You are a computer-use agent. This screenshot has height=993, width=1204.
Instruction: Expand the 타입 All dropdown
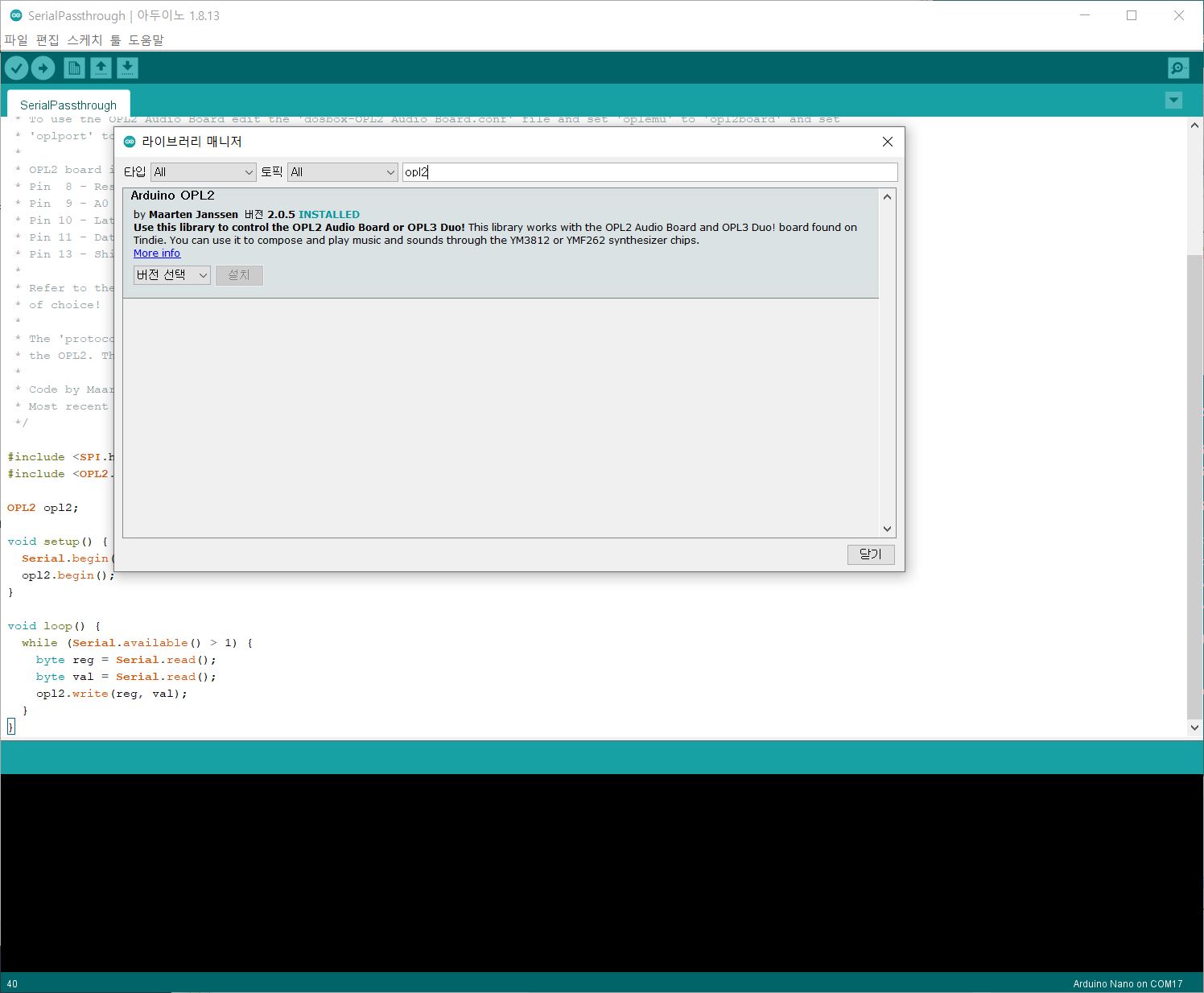pos(204,172)
